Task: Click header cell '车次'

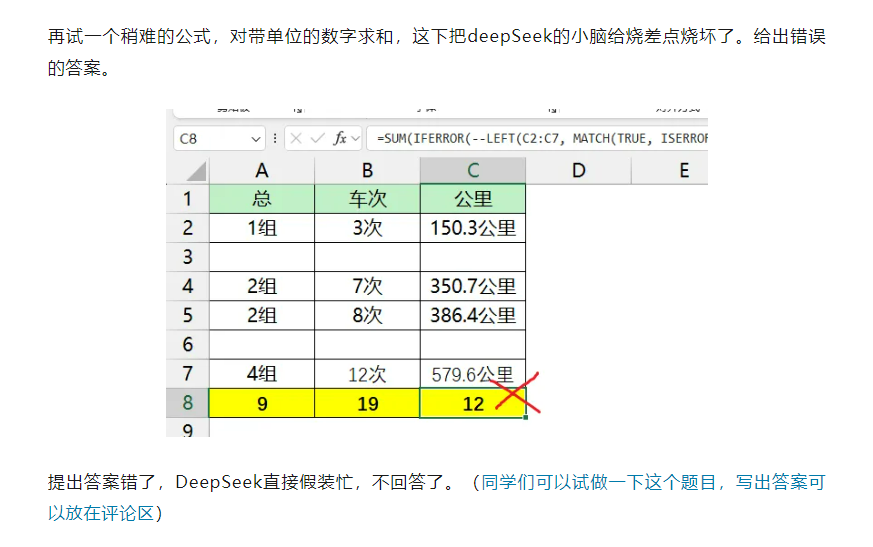Action: (x=367, y=199)
